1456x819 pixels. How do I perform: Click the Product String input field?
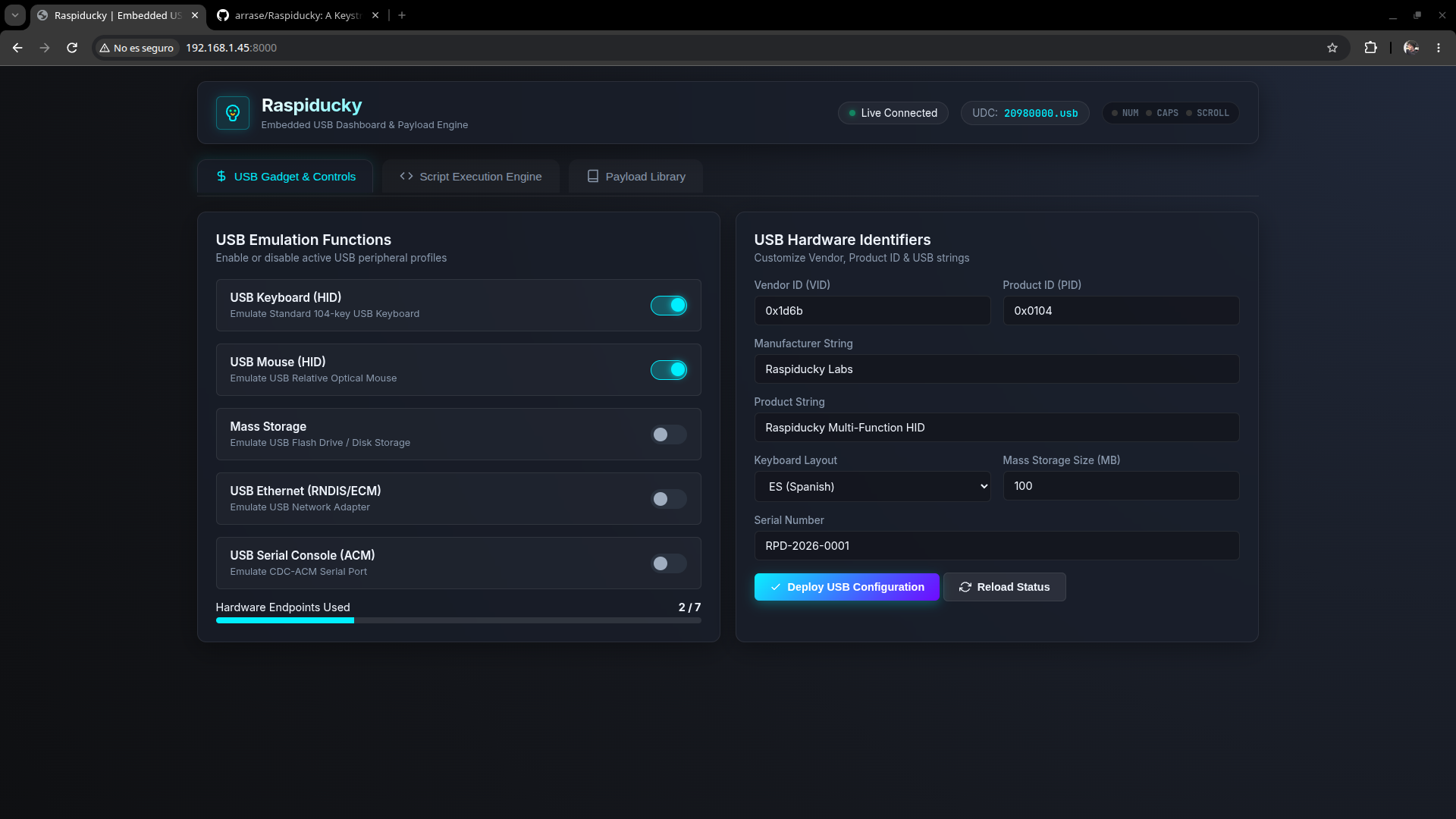(x=996, y=428)
